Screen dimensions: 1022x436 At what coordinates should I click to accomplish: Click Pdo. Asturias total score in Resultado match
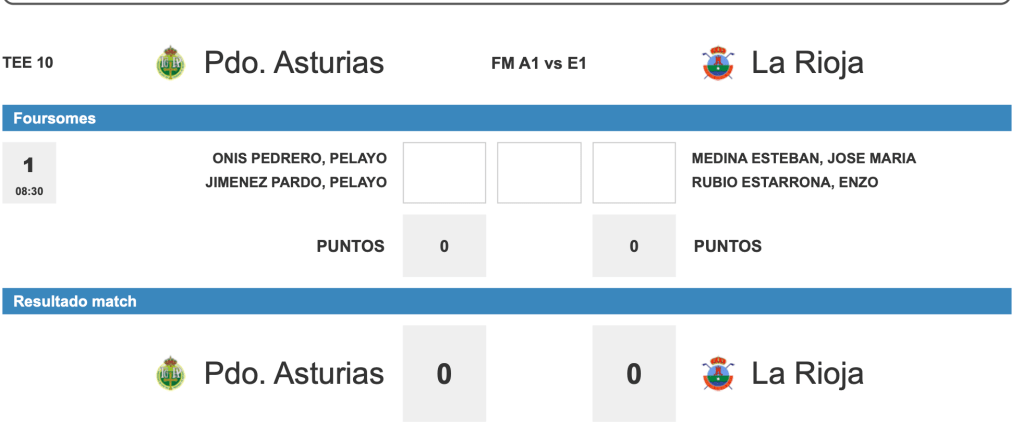click(x=444, y=374)
